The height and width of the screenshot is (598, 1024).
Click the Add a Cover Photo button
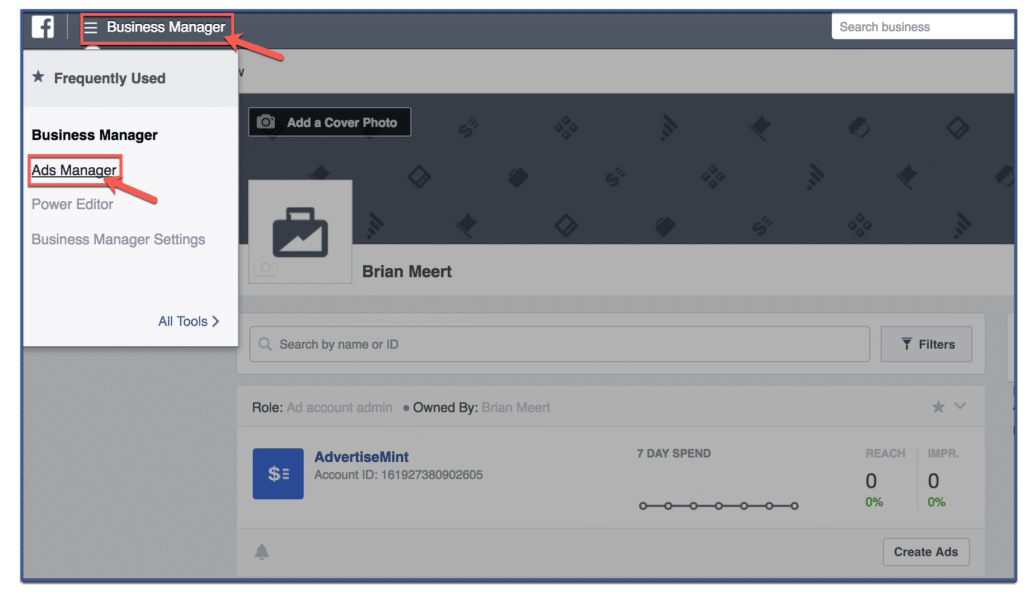[x=329, y=122]
